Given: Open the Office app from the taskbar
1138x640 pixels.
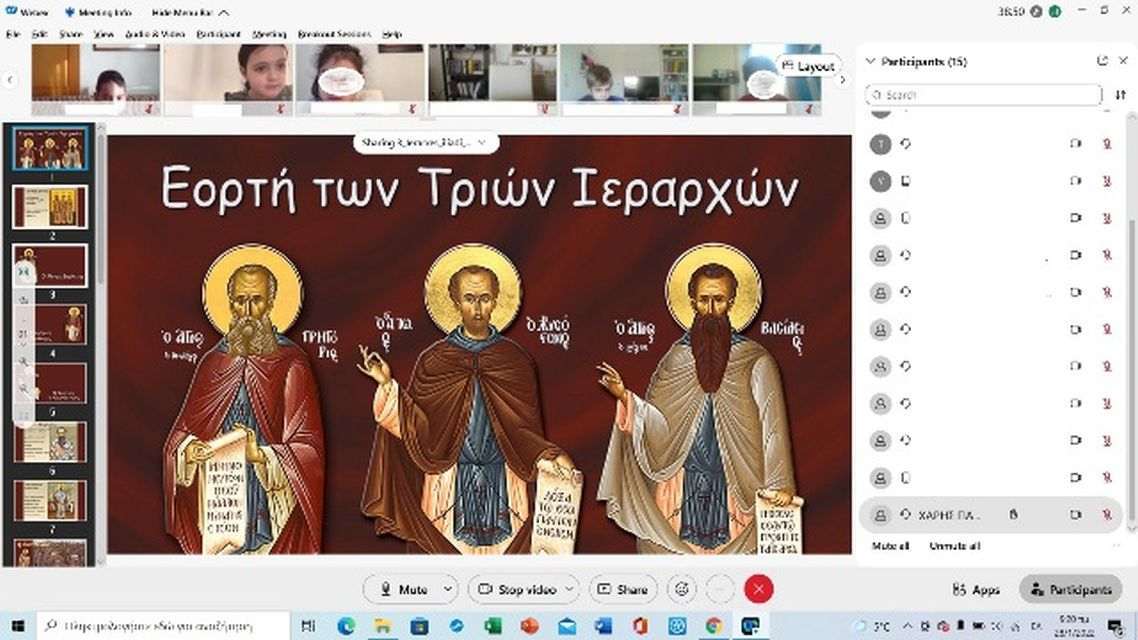Looking at the screenshot, I should point(640,625).
